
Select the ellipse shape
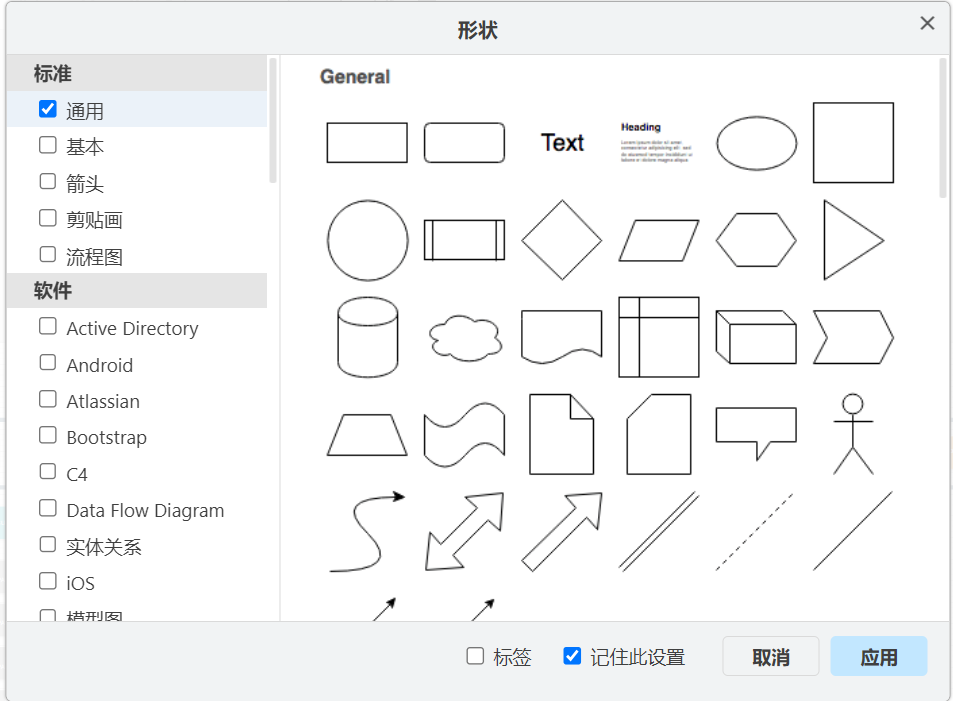pyautogui.click(x=756, y=143)
